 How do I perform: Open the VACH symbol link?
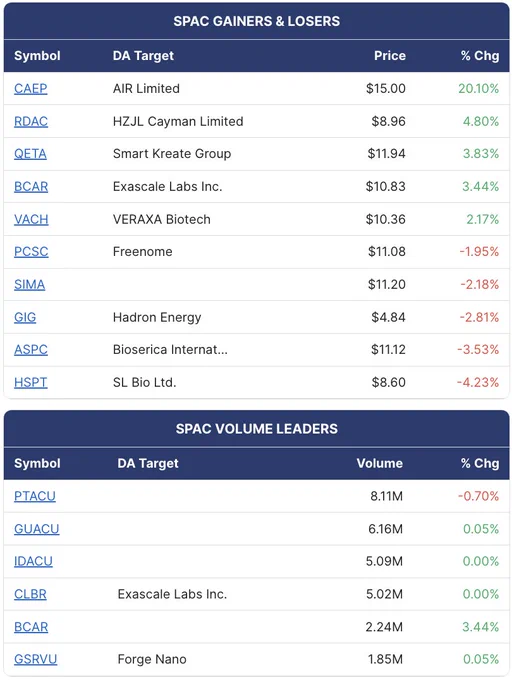tap(31, 219)
